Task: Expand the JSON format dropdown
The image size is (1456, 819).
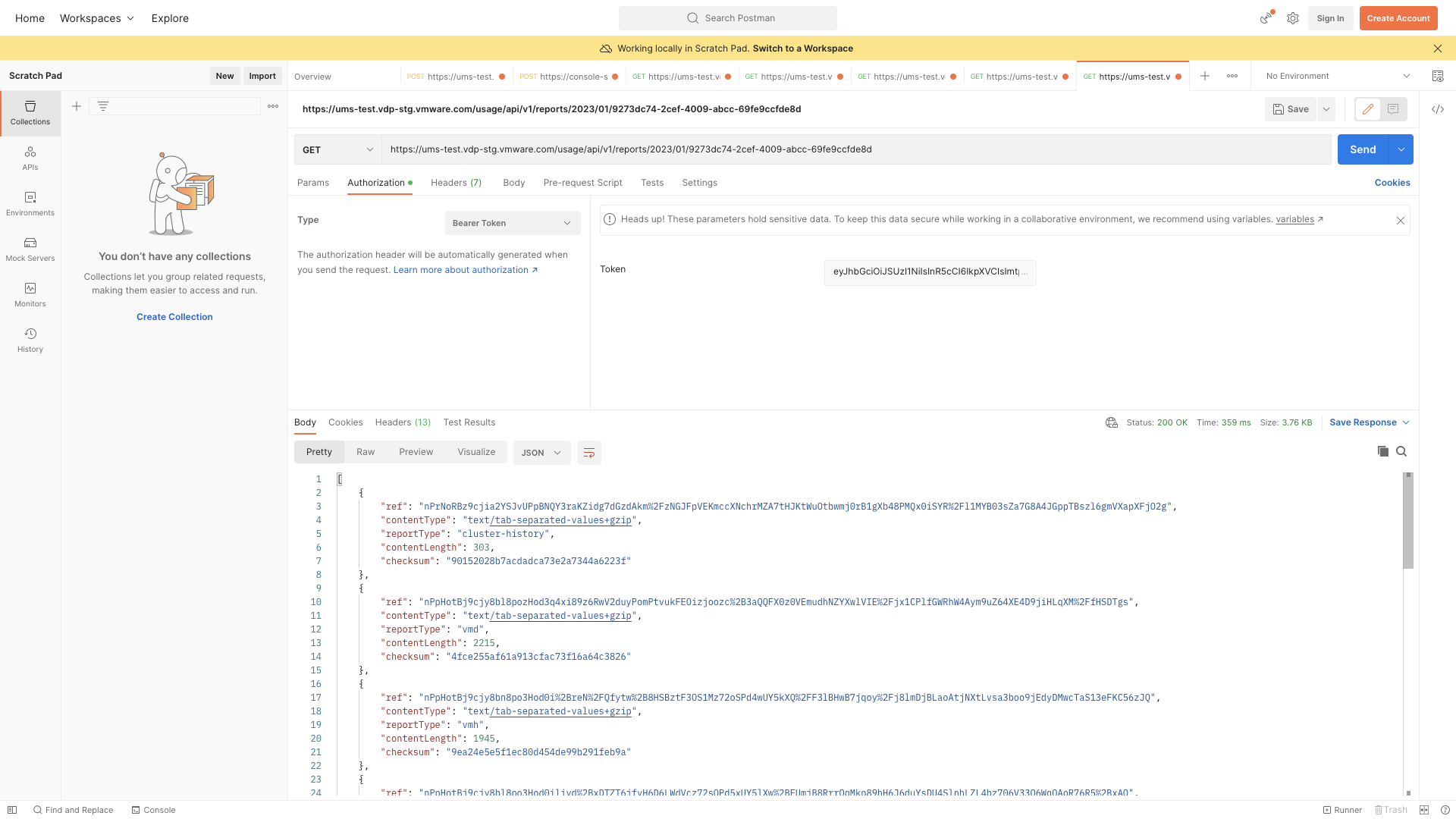Action: pos(541,453)
